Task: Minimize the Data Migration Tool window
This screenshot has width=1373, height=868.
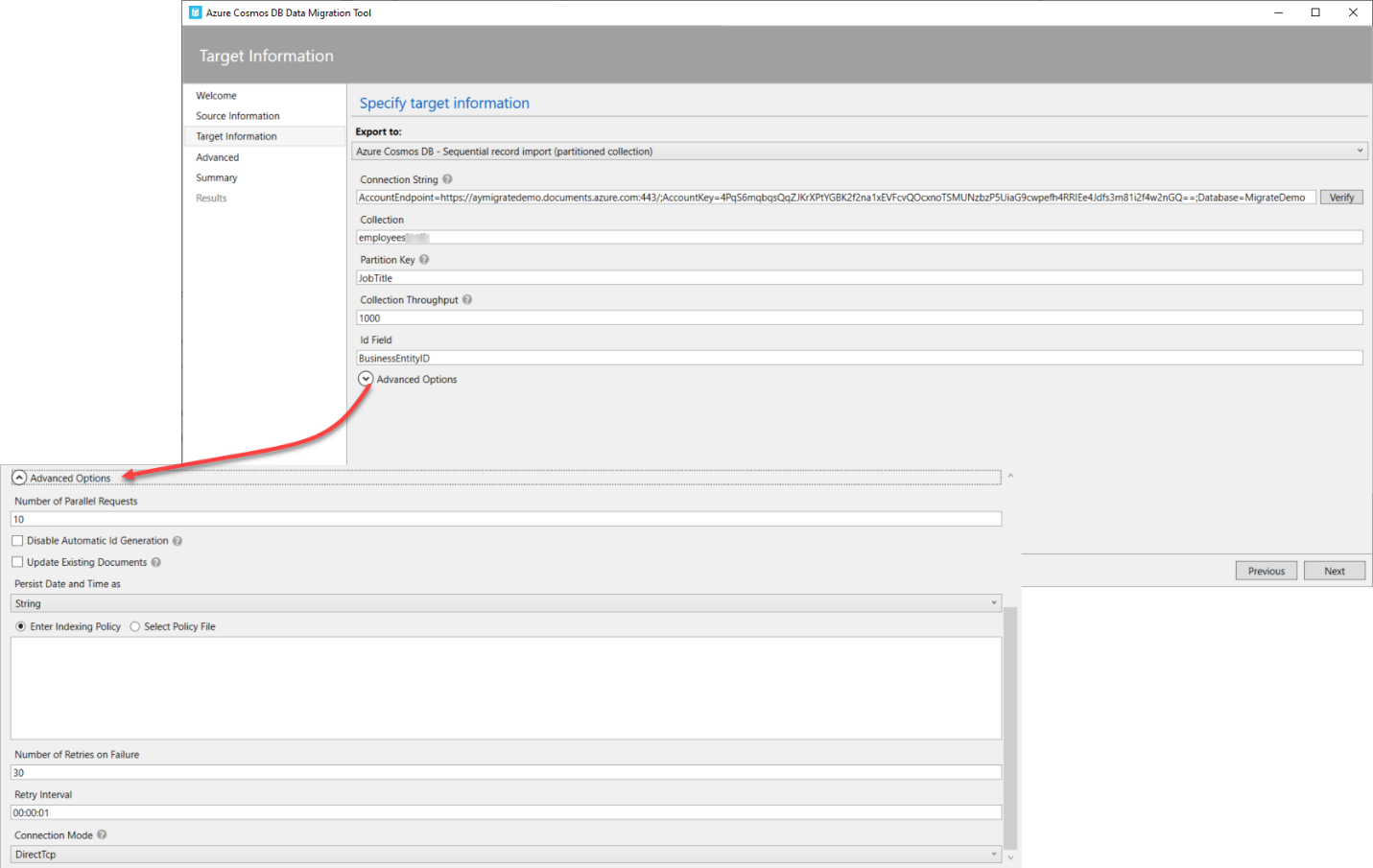Action: (1279, 12)
